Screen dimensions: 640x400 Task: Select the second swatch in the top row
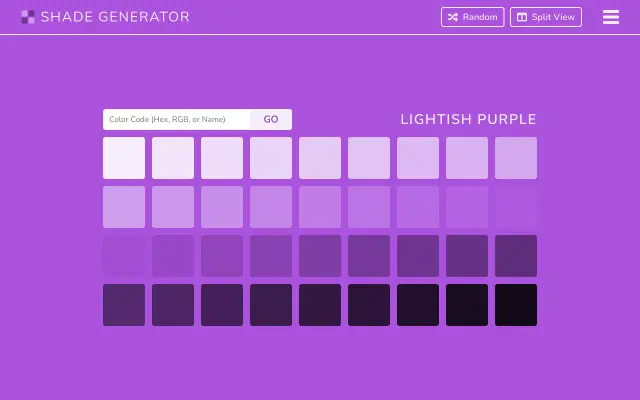point(173,158)
